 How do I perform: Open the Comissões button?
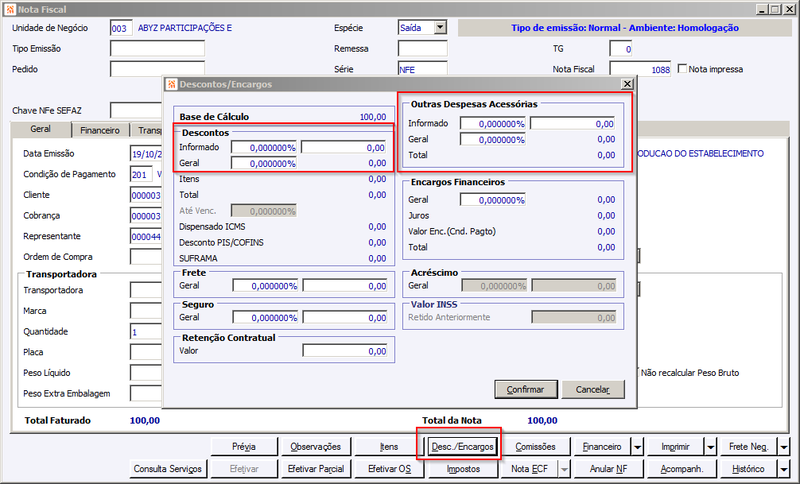pyautogui.click(x=535, y=447)
